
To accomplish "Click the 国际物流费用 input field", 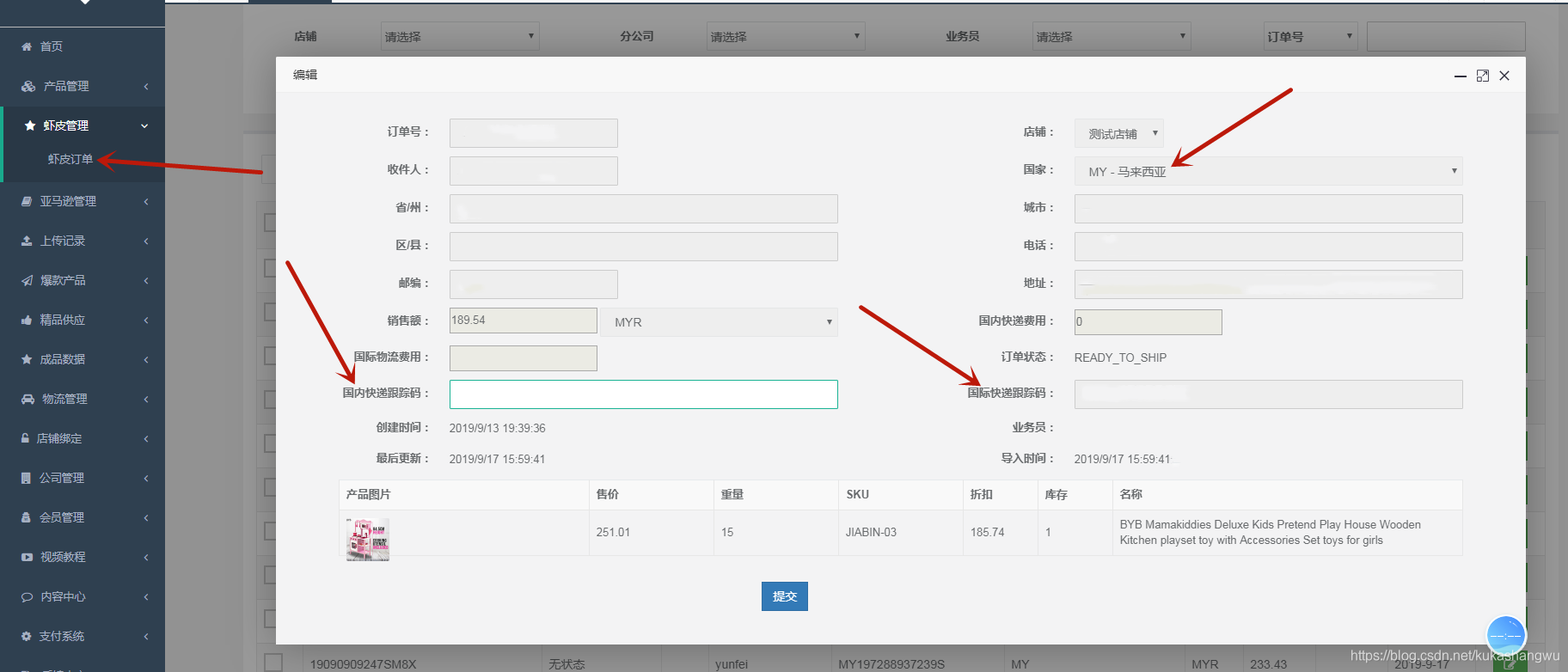I will click(x=523, y=358).
